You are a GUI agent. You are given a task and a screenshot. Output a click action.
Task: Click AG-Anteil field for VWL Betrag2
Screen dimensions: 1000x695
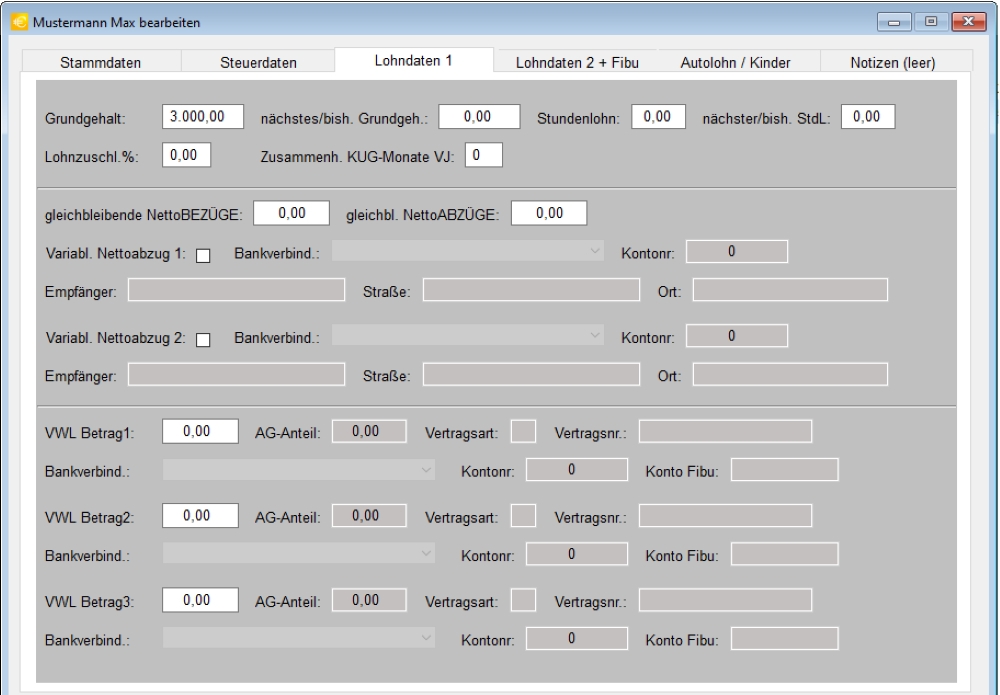tap(369, 515)
